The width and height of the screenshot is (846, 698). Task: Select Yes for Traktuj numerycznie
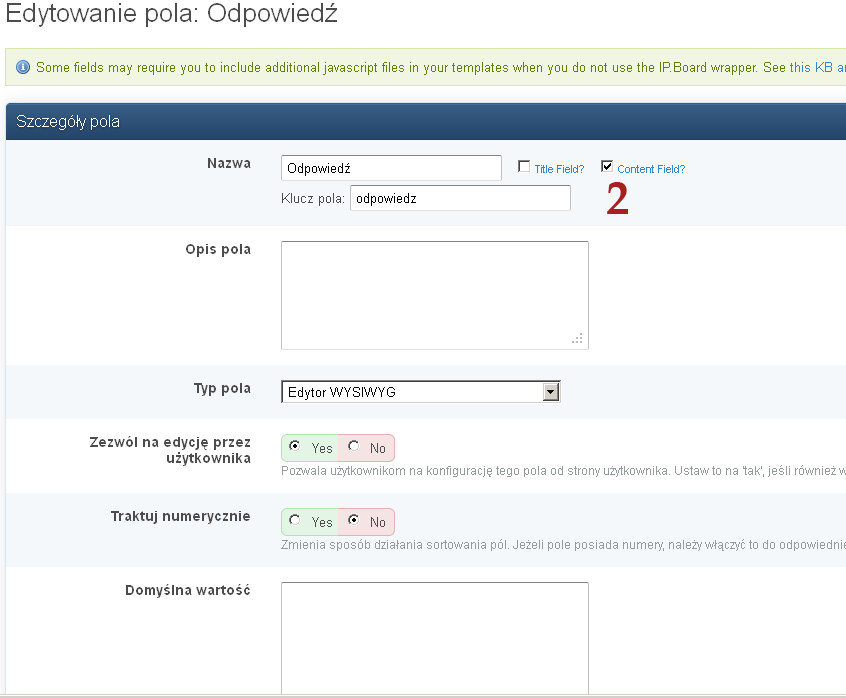(x=294, y=521)
